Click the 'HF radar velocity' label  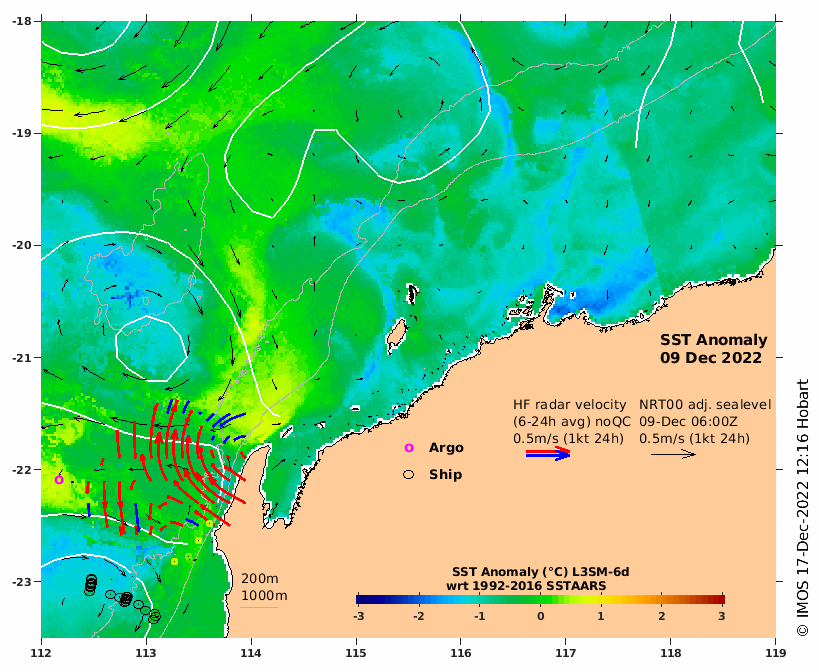569,405
